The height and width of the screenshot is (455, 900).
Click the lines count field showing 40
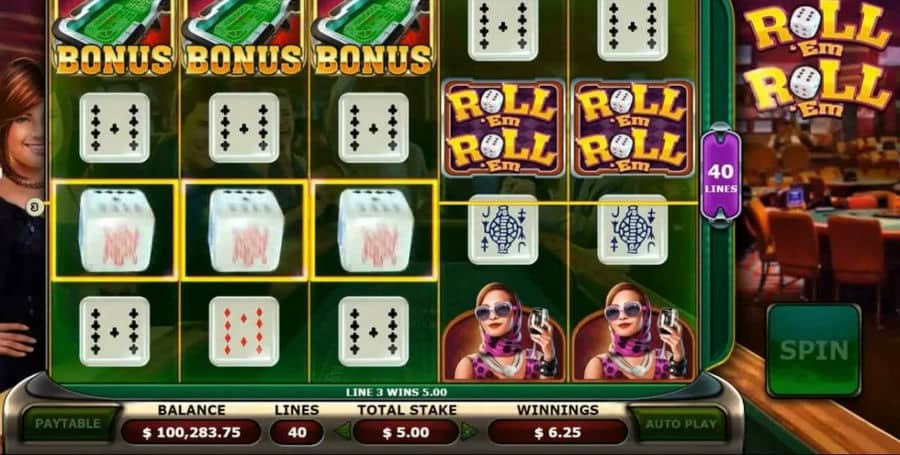coord(297,432)
